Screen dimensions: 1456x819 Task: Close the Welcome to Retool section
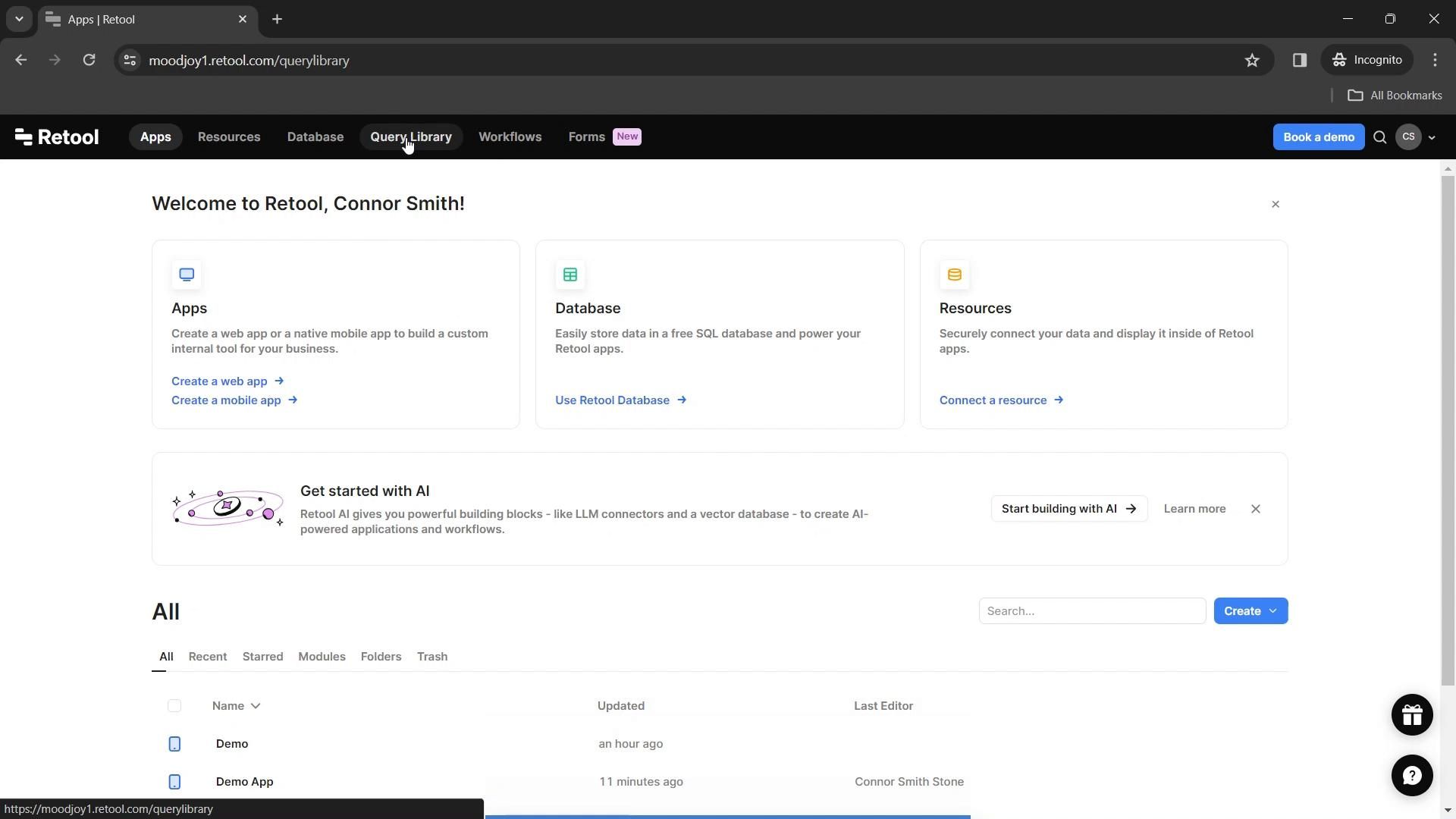pyautogui.click(x=1276, y=205)
